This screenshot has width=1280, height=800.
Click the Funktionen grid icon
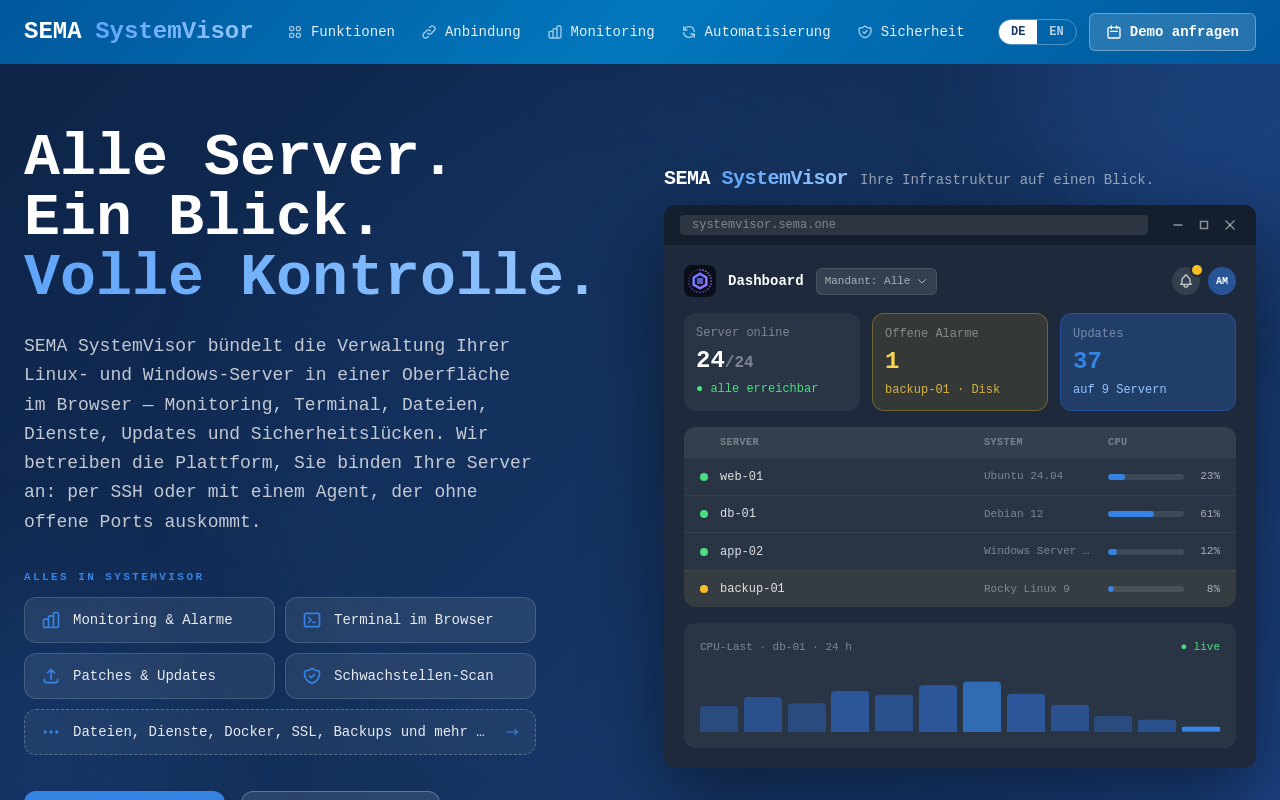295,32
